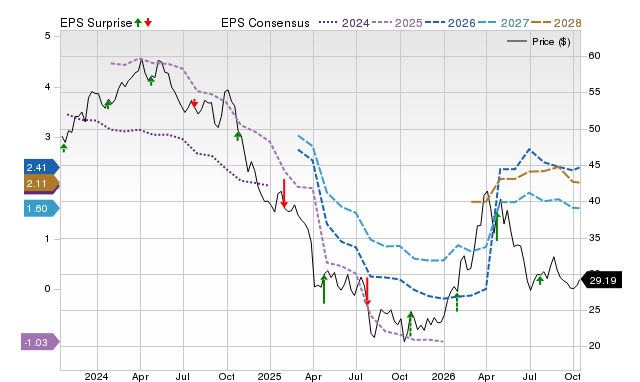The height and width of the screenshot is (382, 640).
Task: Click the 0 on the EPS axis
Action: (48, 289)
